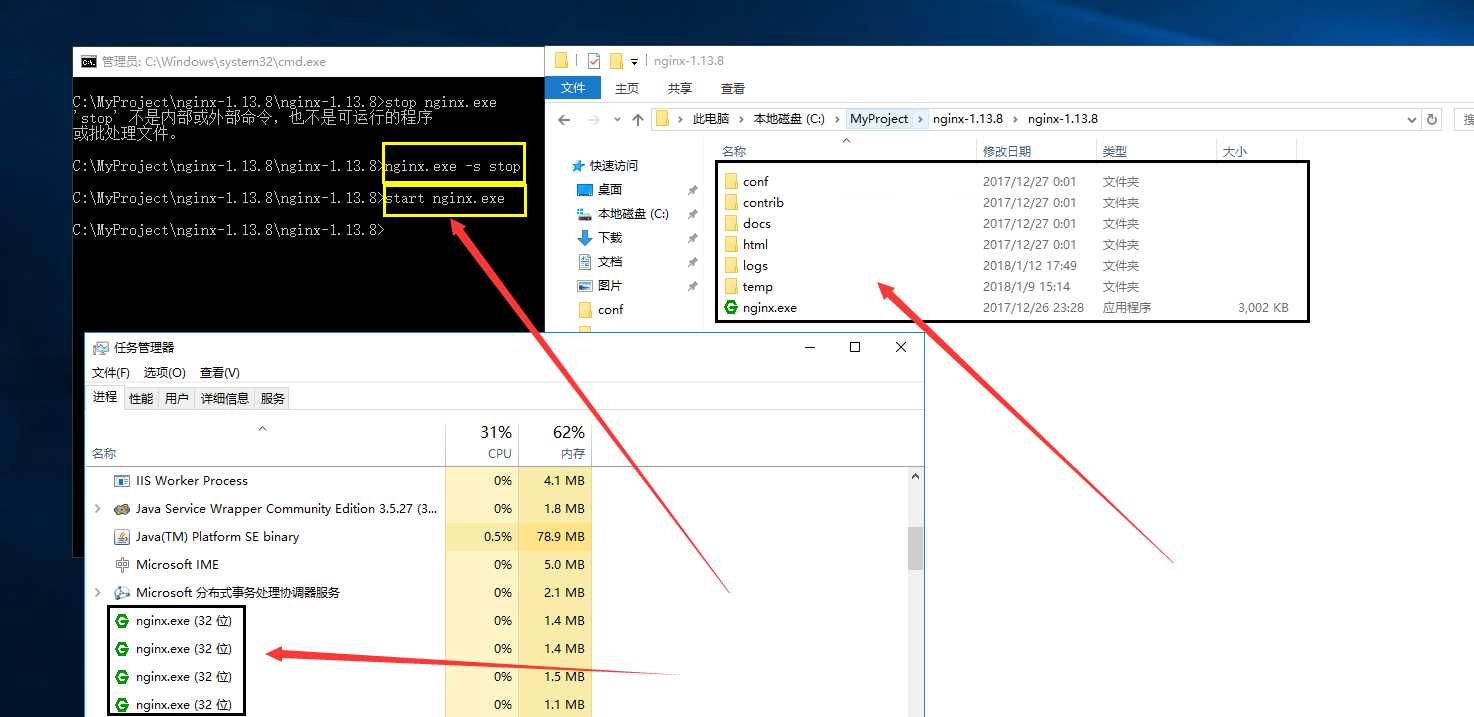Click the Properties checkmark icon in Explorer title bar
This screenshot has height=717, width=1474.
tap(594, 60)
